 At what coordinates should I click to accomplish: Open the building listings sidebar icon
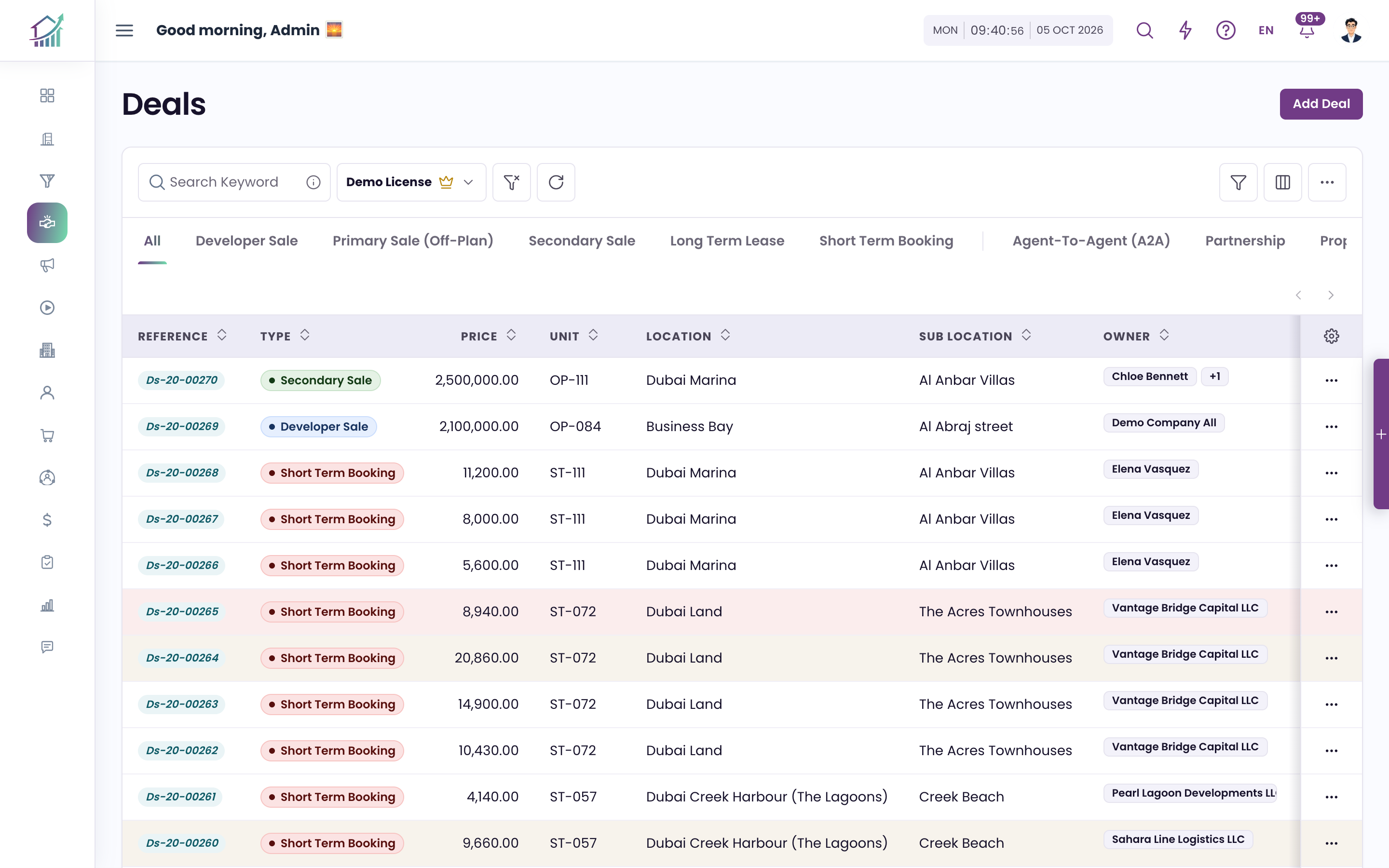pos(47,138)
